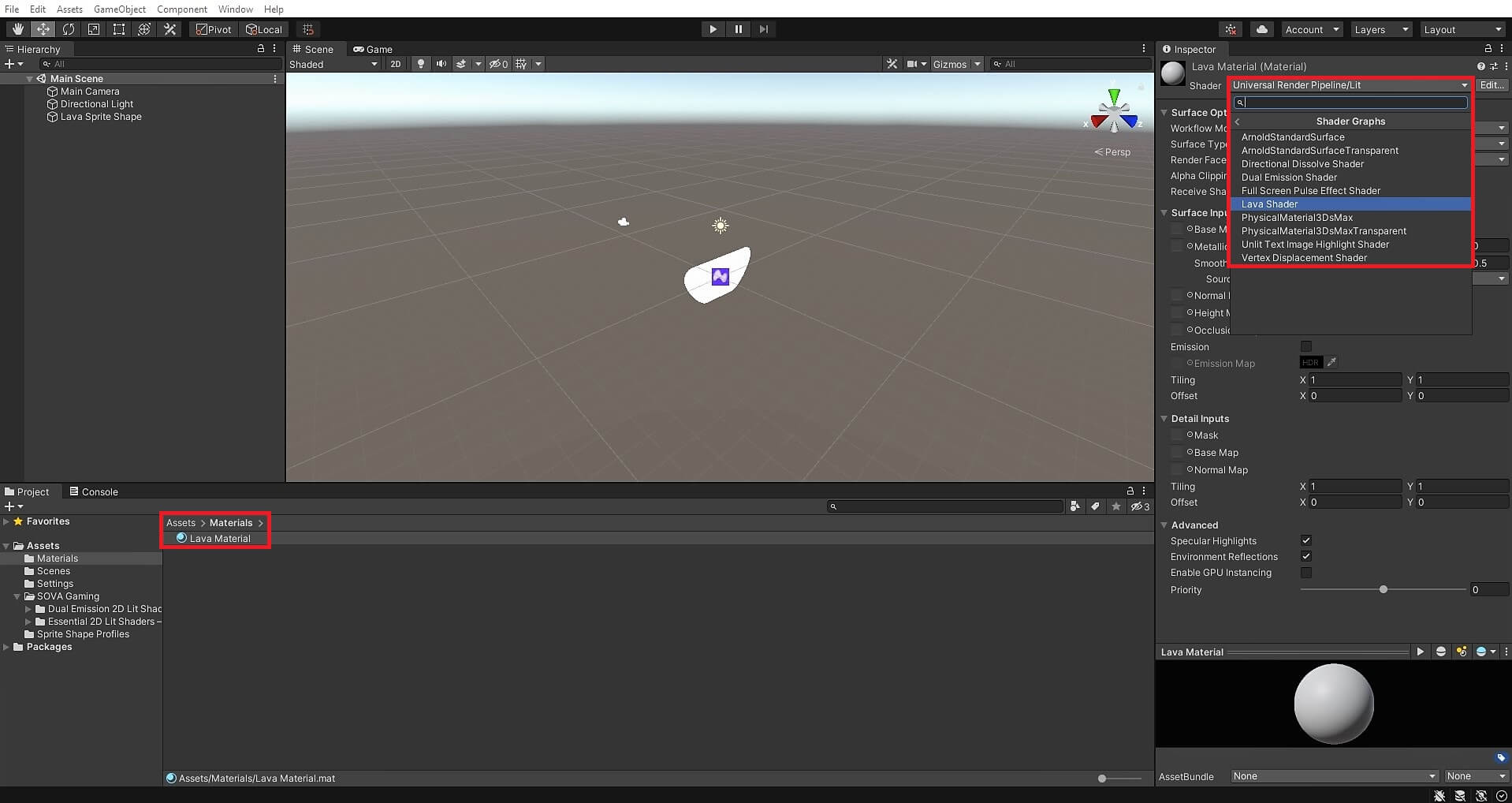This screenshot has height=803, width=1512.
Task: Select the Scale tool in toolbar
Action: (94, 29)
